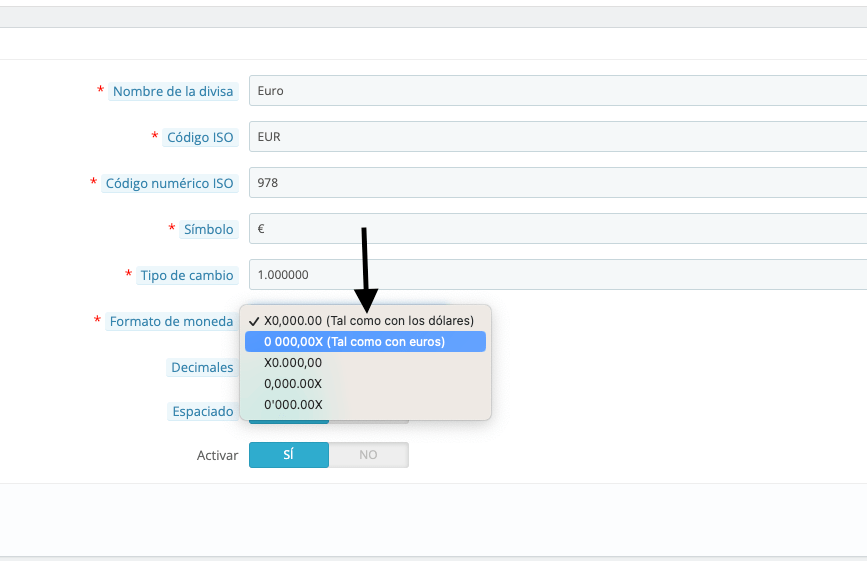Click the Código numérico ISO label
The height and width of the screenshot is (561, 867).
(x=170, y=183)
